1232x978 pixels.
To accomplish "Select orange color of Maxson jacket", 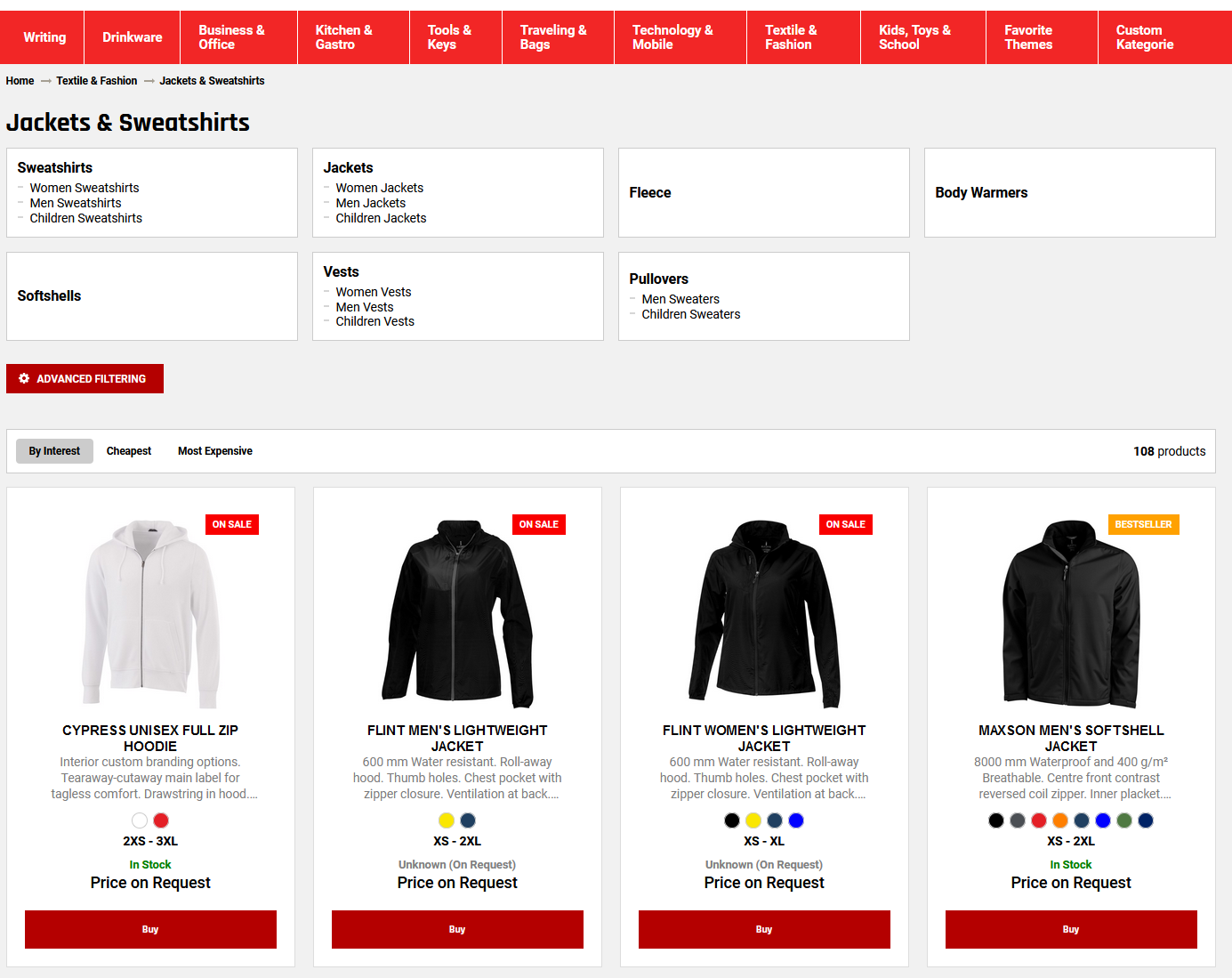I will pyautogui.click(x=1060, y=820).
